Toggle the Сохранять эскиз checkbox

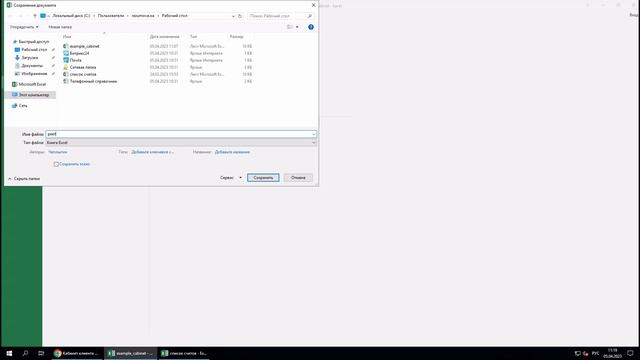[x=56, y=164]
